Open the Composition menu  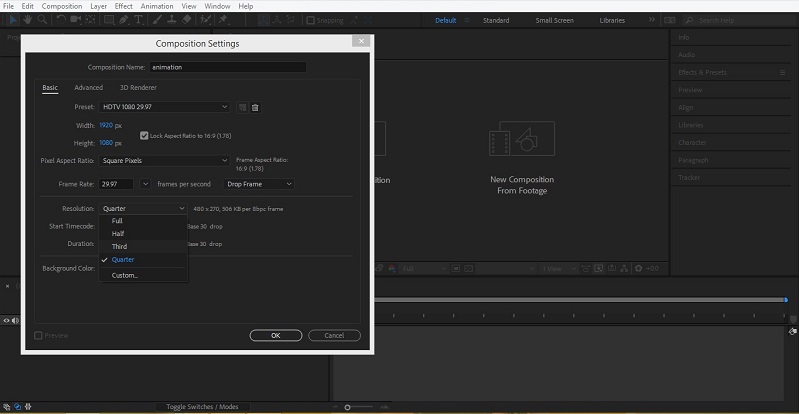point(62,6)
